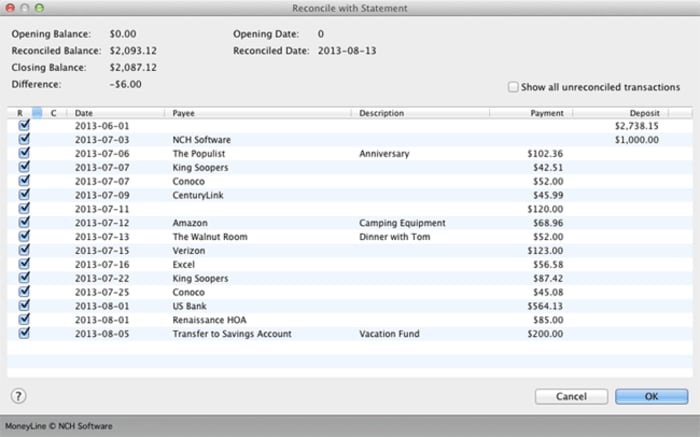Uncheck reconciled box for Amazon transaction
This screenshot has height=437, width=700.
click(24, 222)
